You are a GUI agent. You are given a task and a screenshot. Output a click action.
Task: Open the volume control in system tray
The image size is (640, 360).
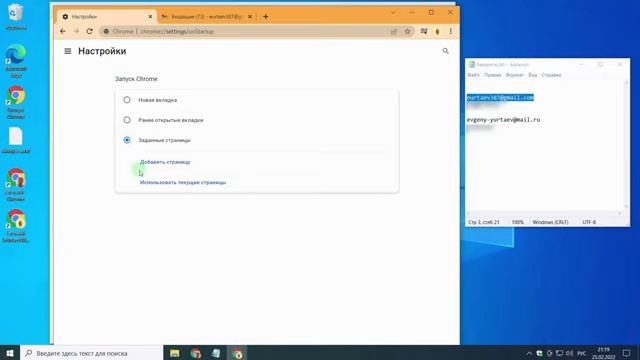coord(569,353)
